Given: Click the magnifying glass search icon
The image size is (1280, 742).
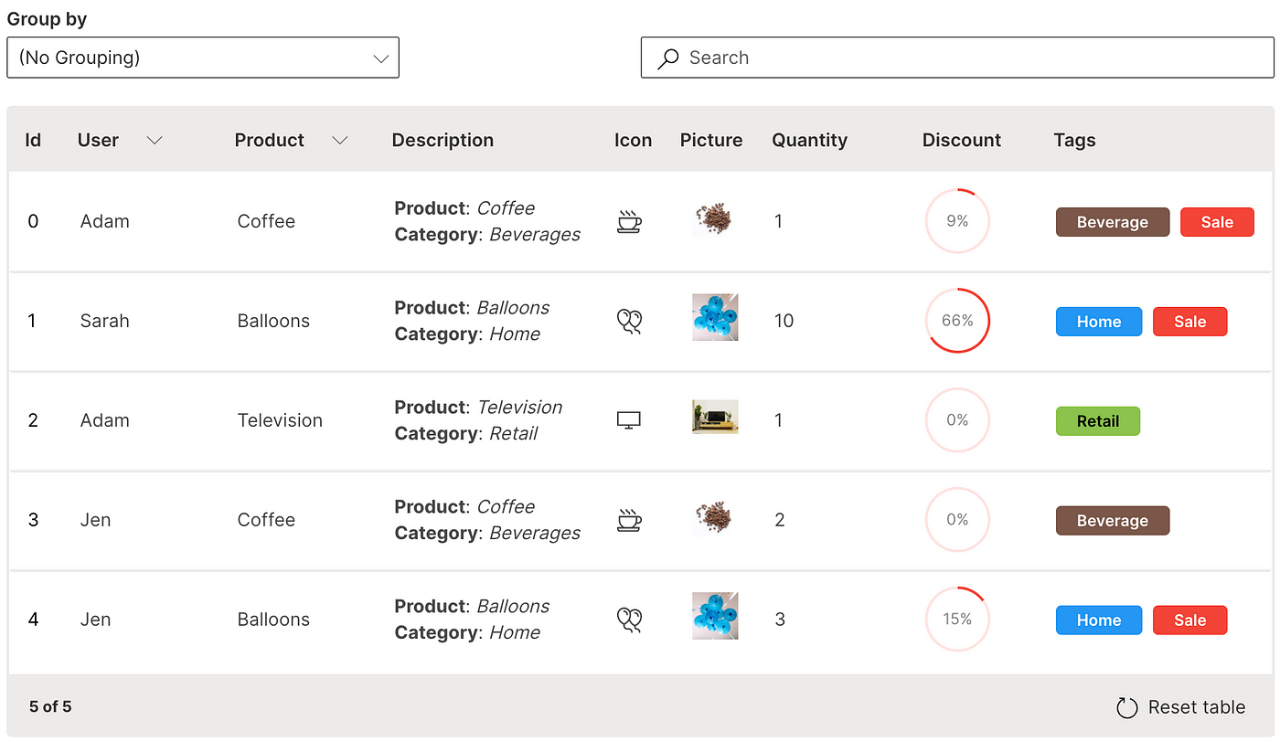Looking at the screenshot, I should click(668, 59).
